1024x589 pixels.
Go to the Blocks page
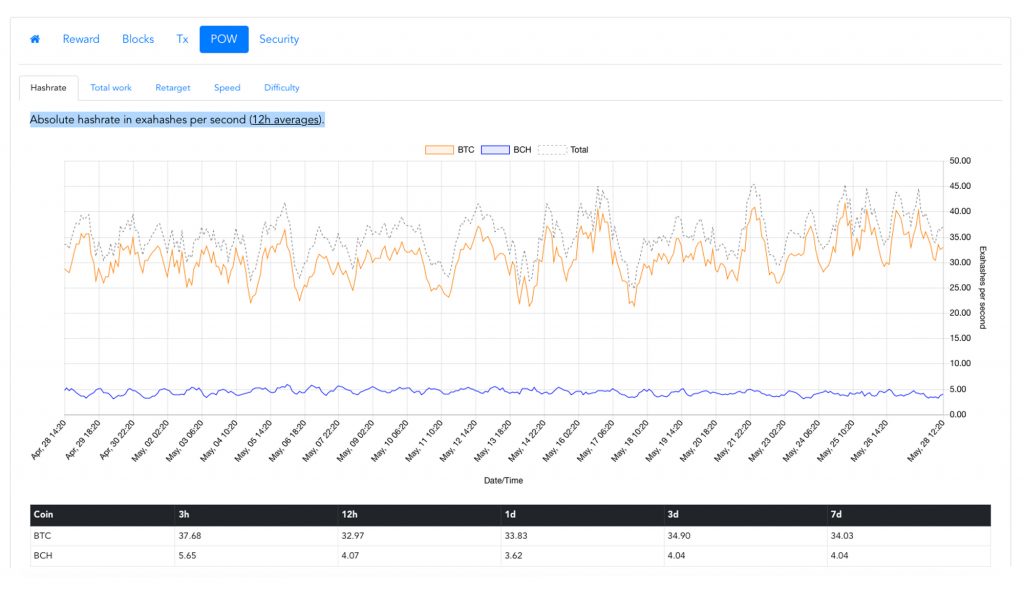click(138, 39)
